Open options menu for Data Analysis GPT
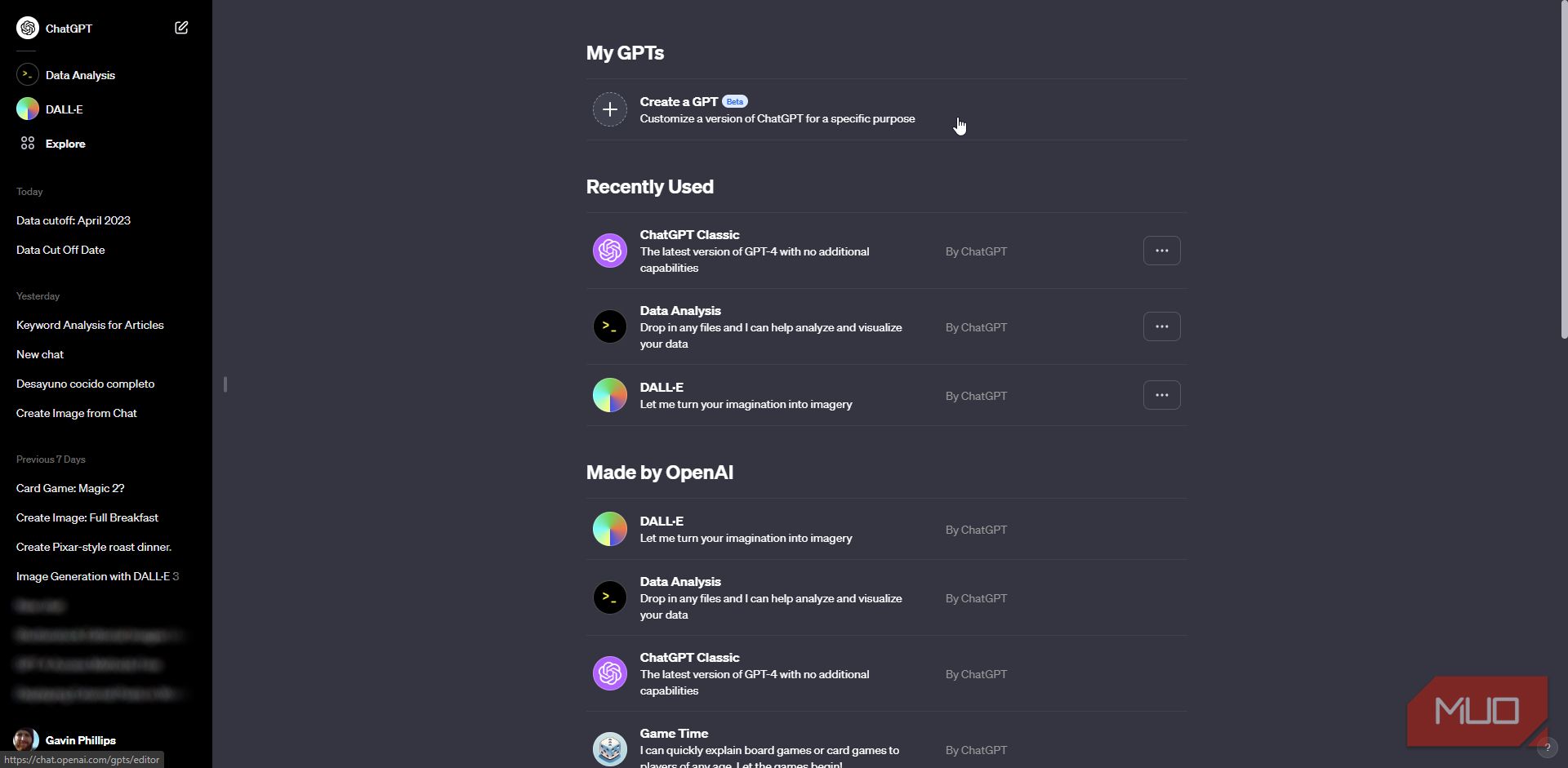 [1161, 326]
